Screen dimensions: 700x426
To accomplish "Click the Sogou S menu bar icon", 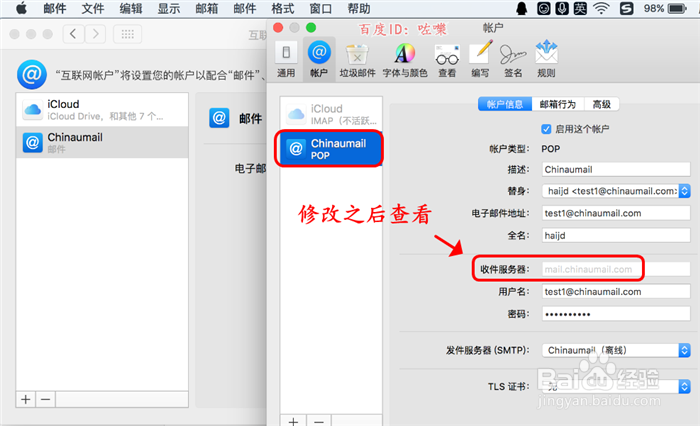I will click(626, 8).
